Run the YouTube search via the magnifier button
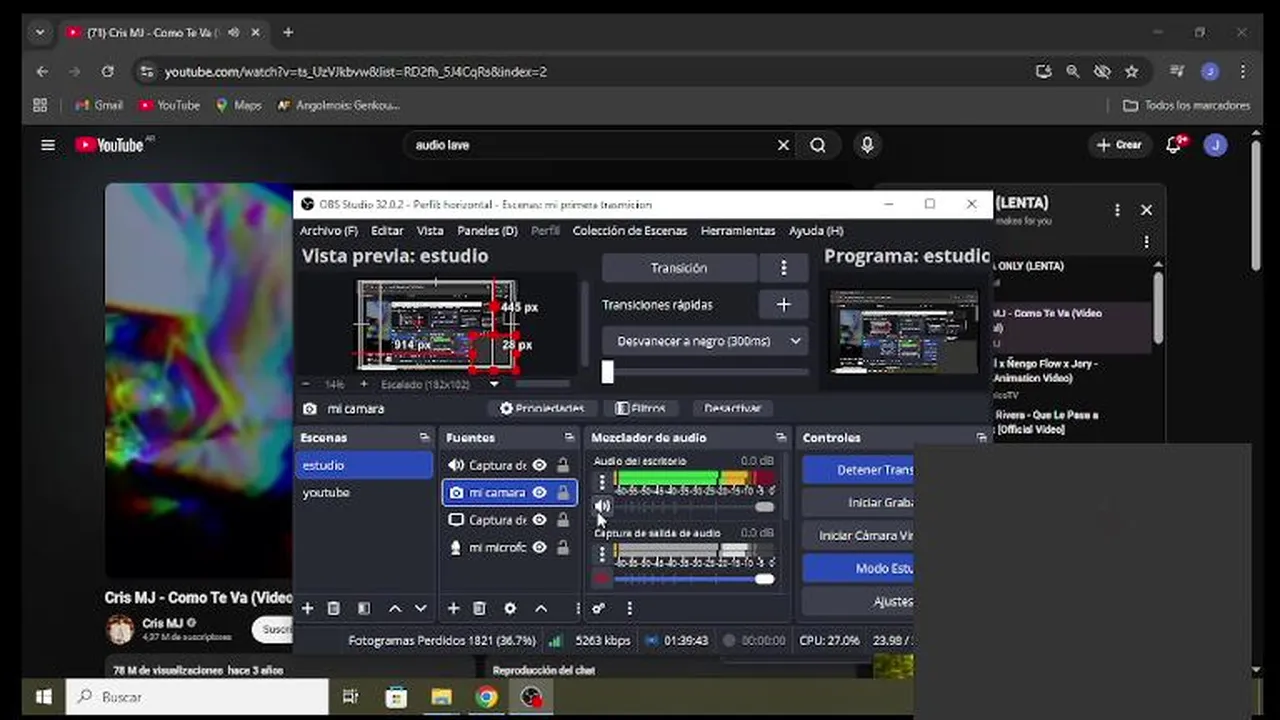 pos(818,145)
